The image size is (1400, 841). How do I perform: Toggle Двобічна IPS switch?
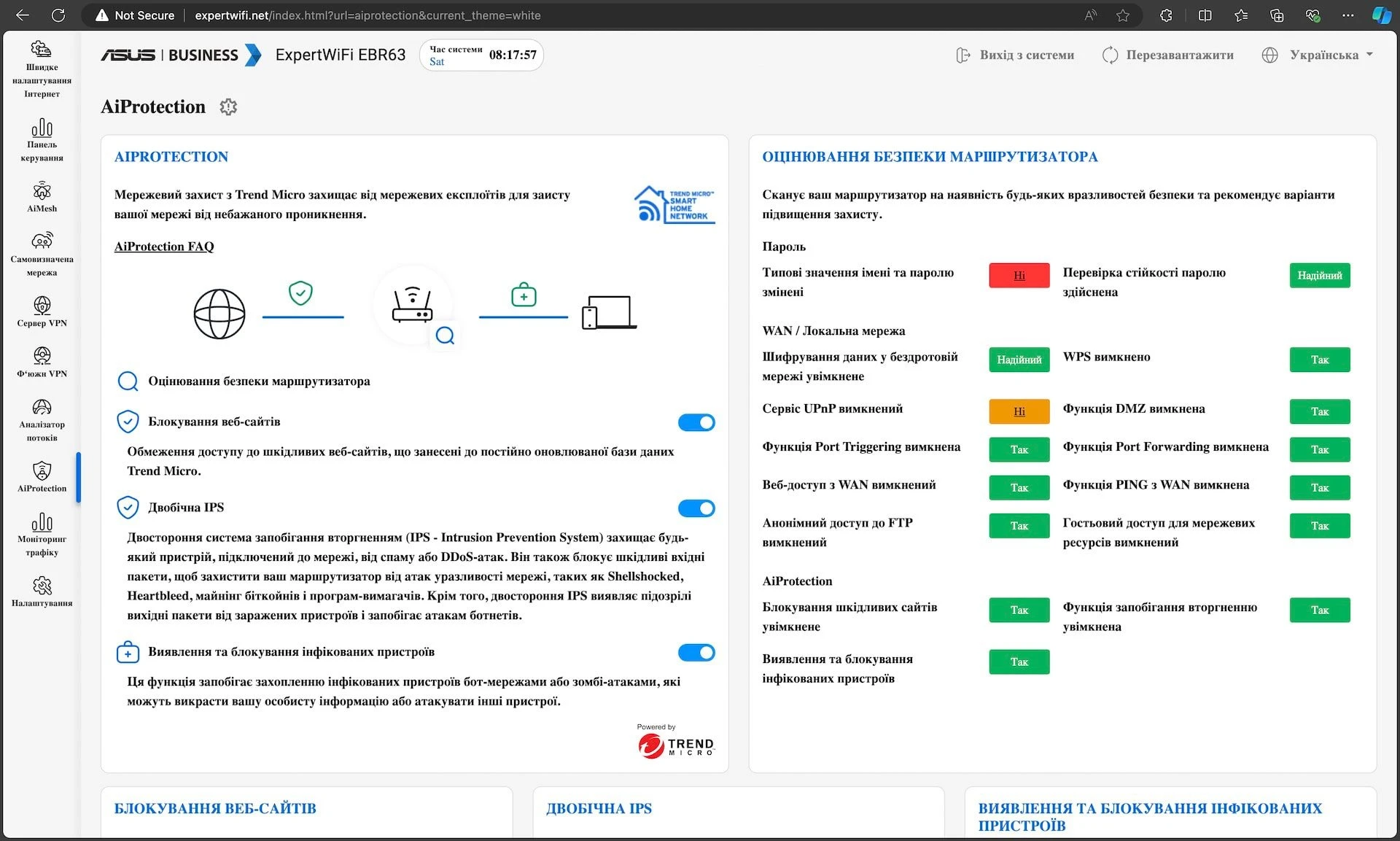(x=696, y=508)
